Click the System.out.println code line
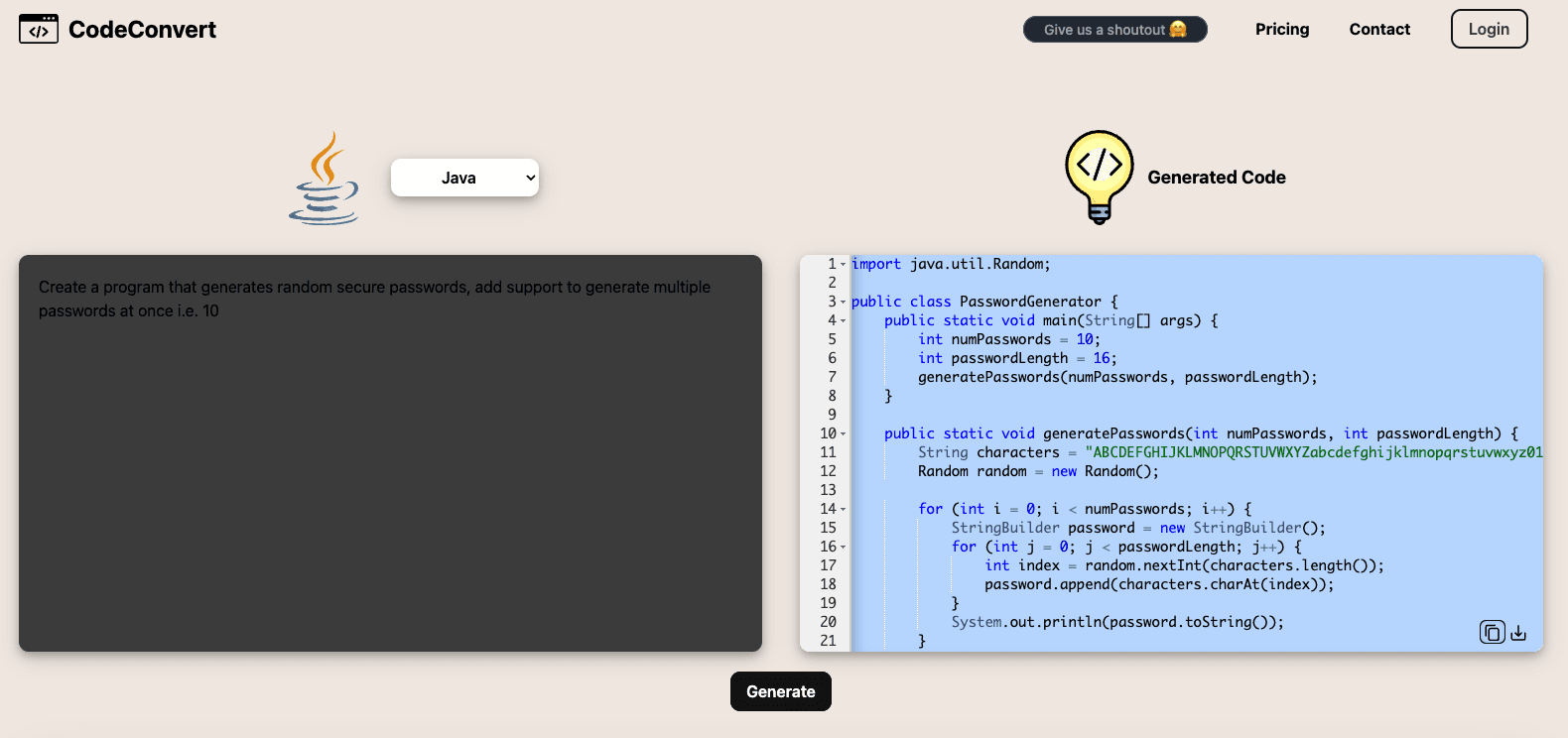 pos(1117,622)
